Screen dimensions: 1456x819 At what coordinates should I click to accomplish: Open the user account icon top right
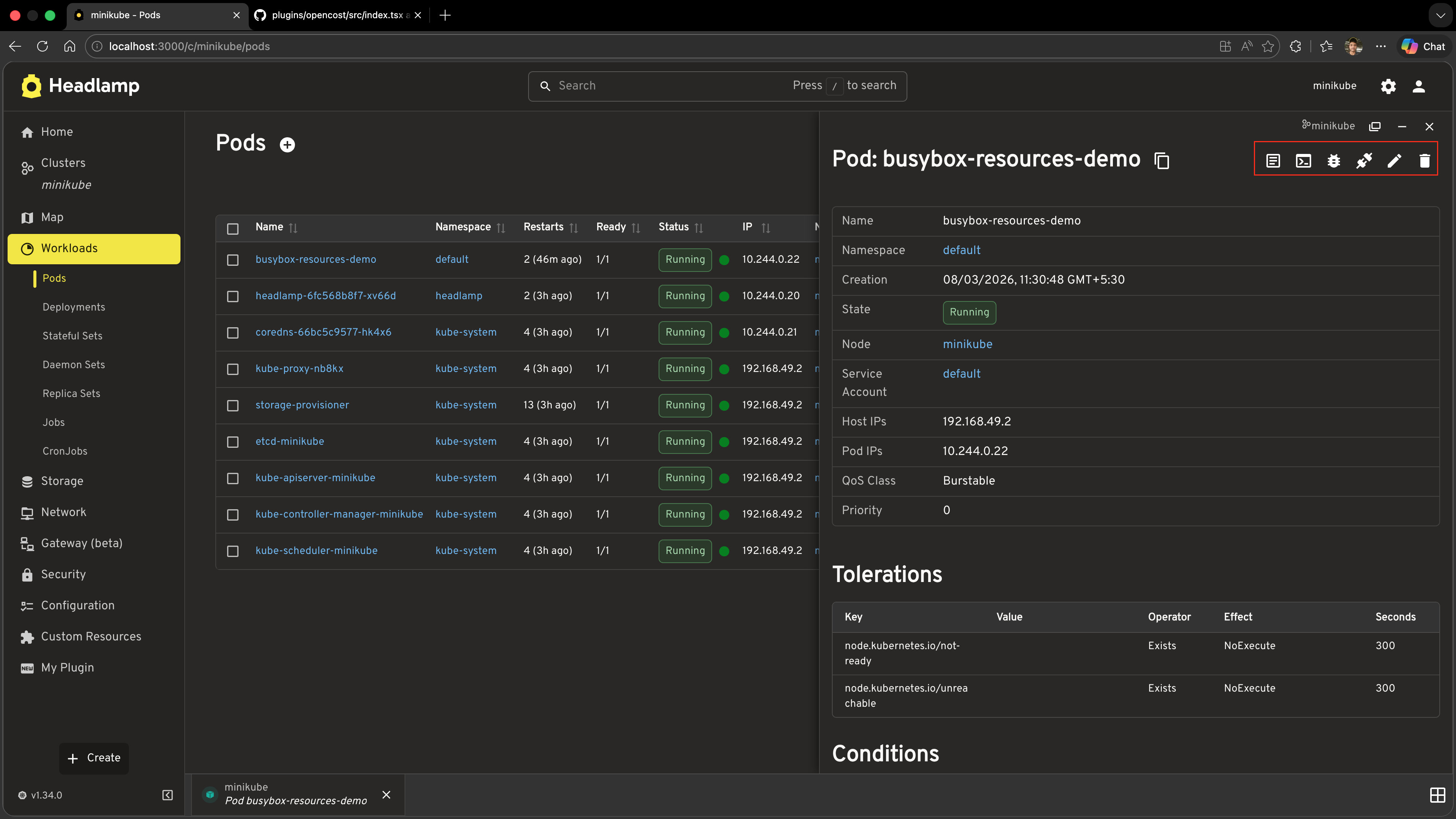pyautogui.click(x=1419, y=86)
